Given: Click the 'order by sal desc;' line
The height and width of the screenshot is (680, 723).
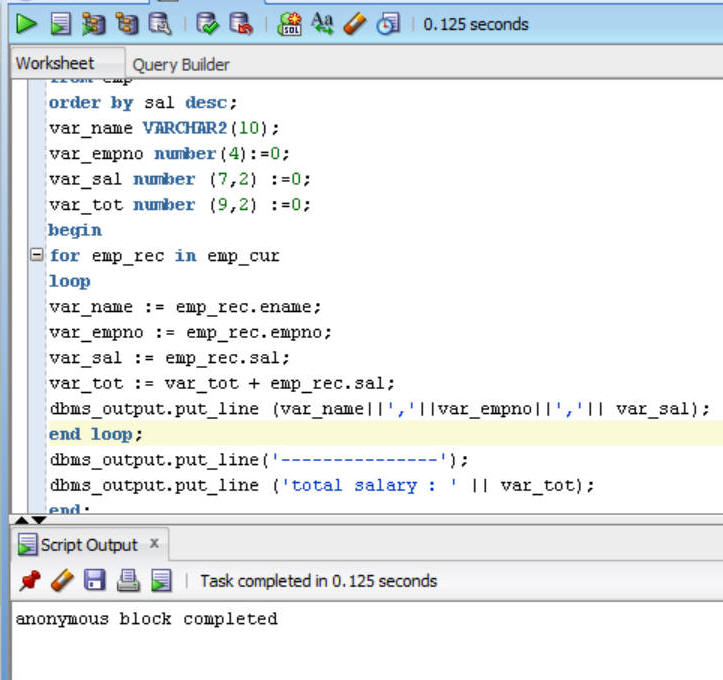Looking at the screenshot, I should [x=143, y=102].
